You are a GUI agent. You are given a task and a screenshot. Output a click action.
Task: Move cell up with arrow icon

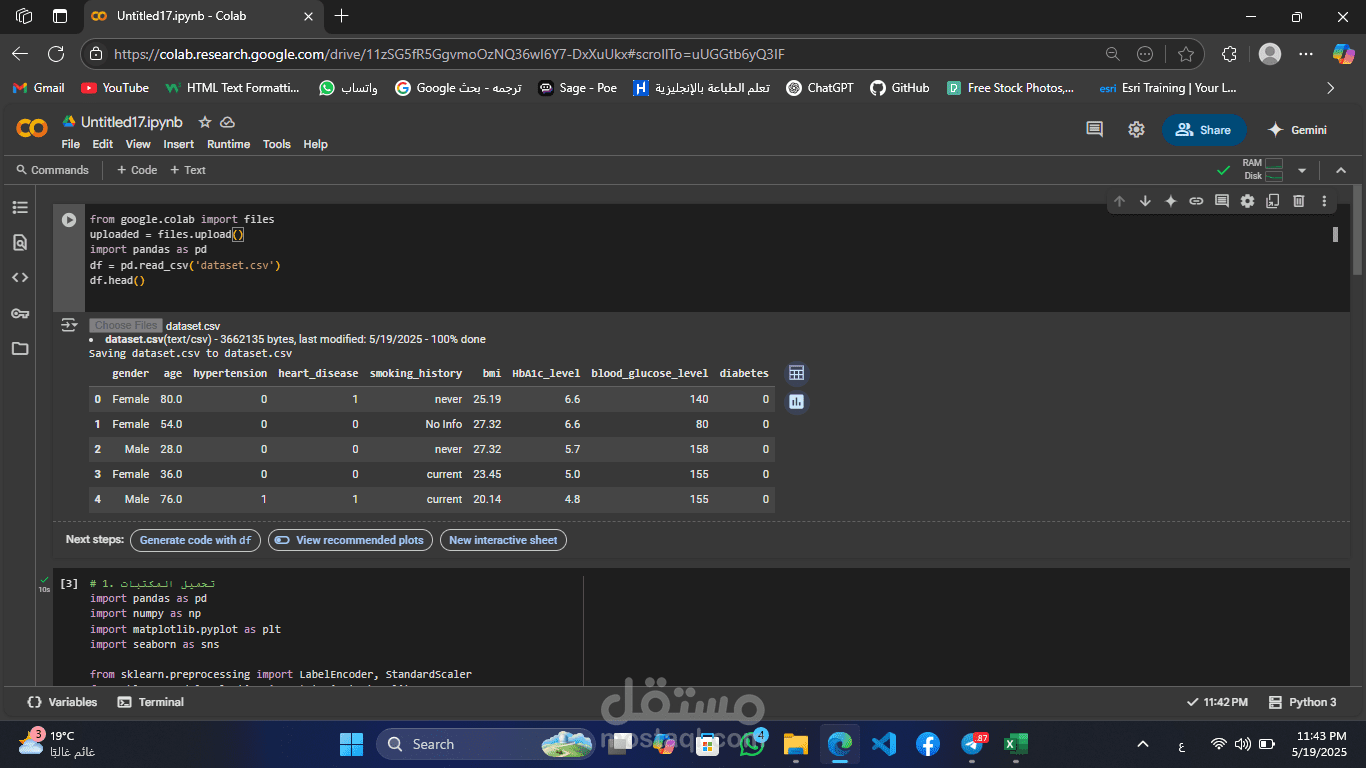(x=1119, y=201)
